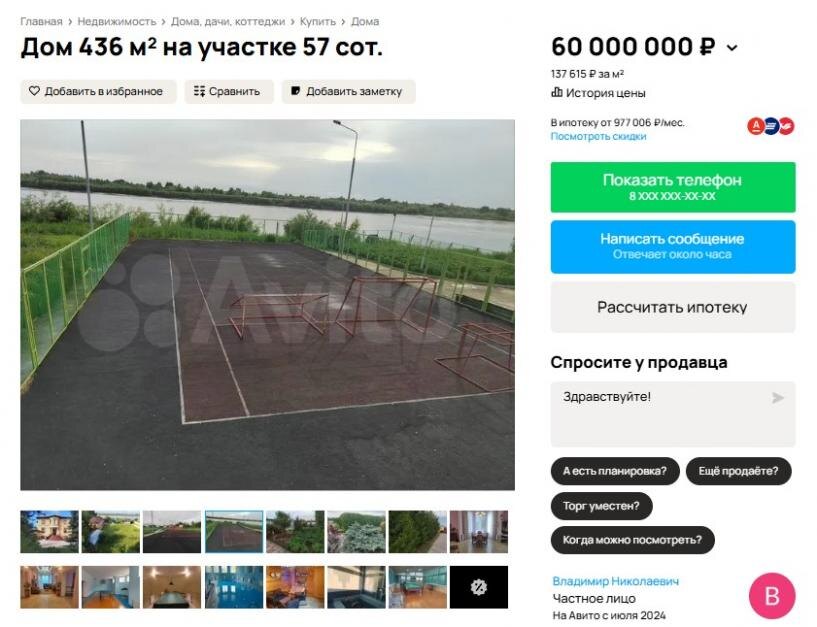Click Рассчитать ипотеку button

pos(673,307)
